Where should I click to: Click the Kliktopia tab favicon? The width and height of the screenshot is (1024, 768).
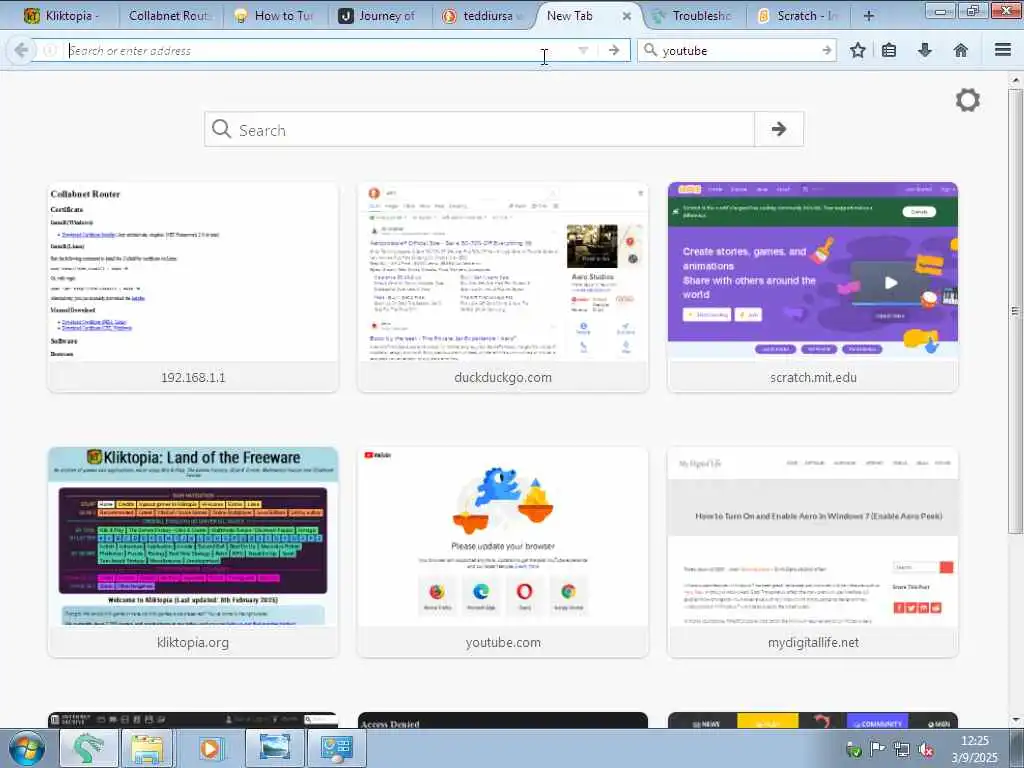[x=31, y=16]
